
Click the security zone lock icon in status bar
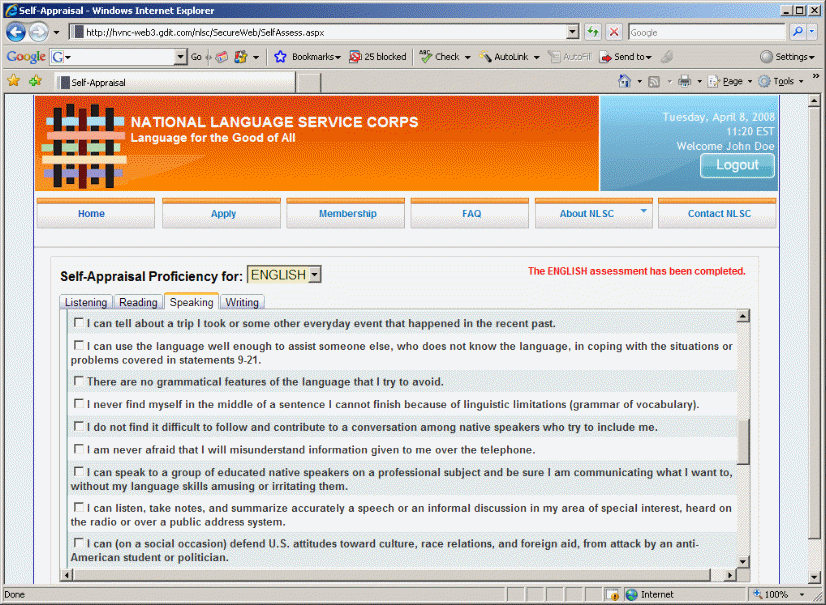[612, 594]
